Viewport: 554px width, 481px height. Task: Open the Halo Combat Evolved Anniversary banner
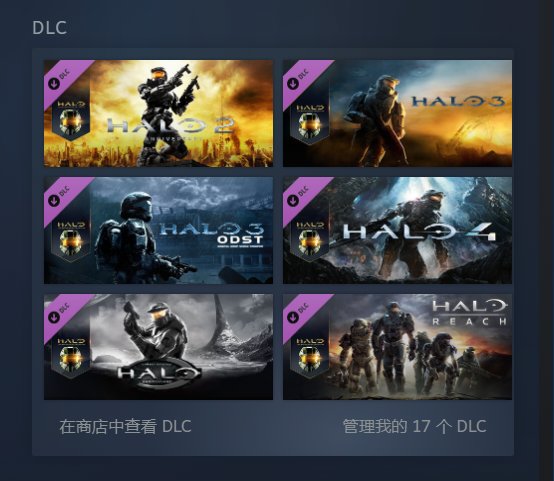coord(158,347)
